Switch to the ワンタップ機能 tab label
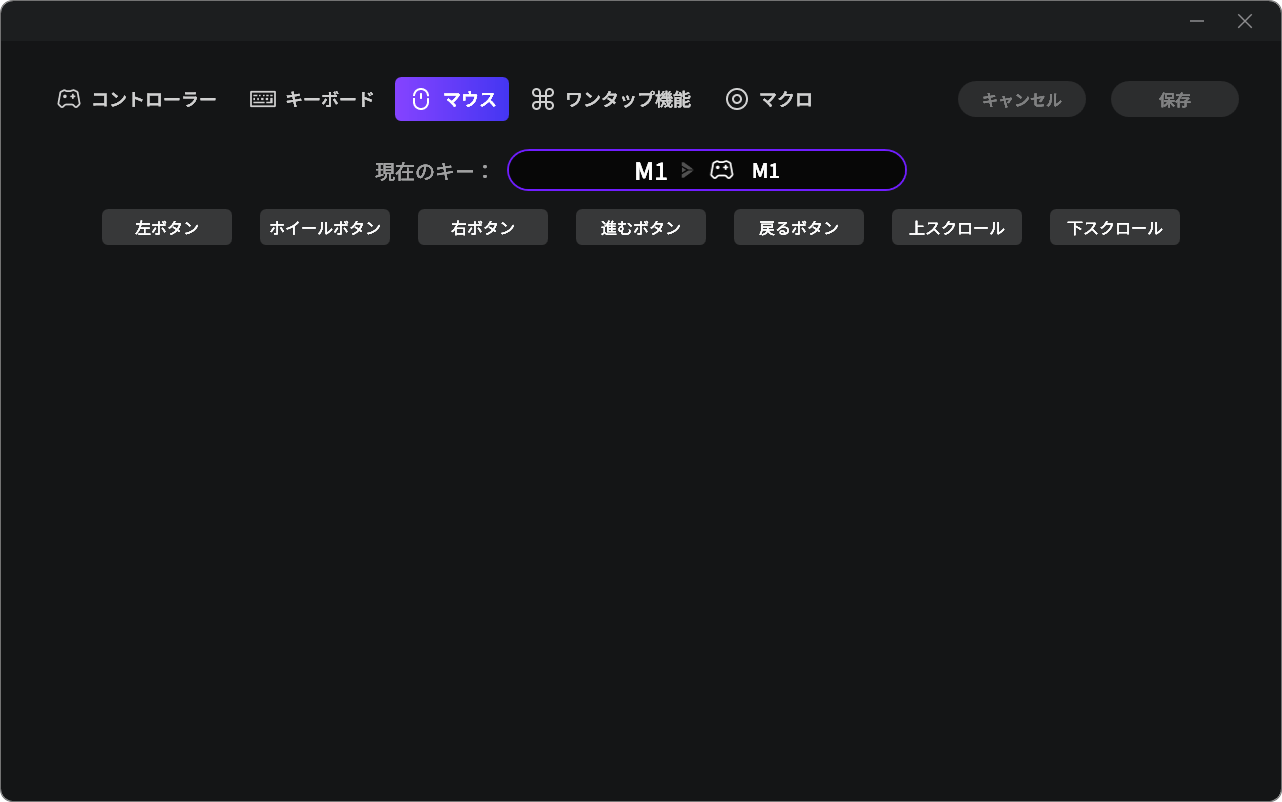Image resolution: width=1282 pixels, height=802 pixels. [627, 99]
